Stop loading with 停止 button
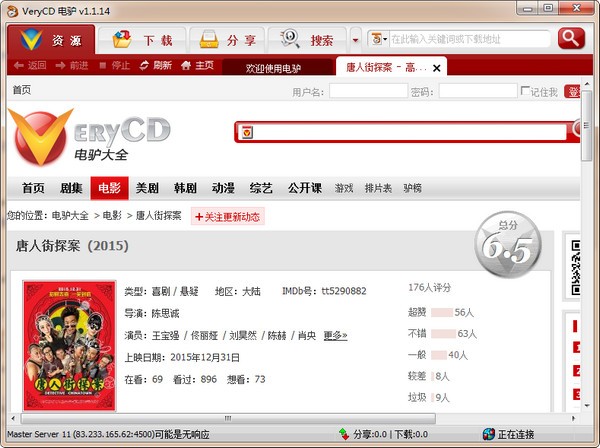This screenshot has width=600, height=448. 114,65
